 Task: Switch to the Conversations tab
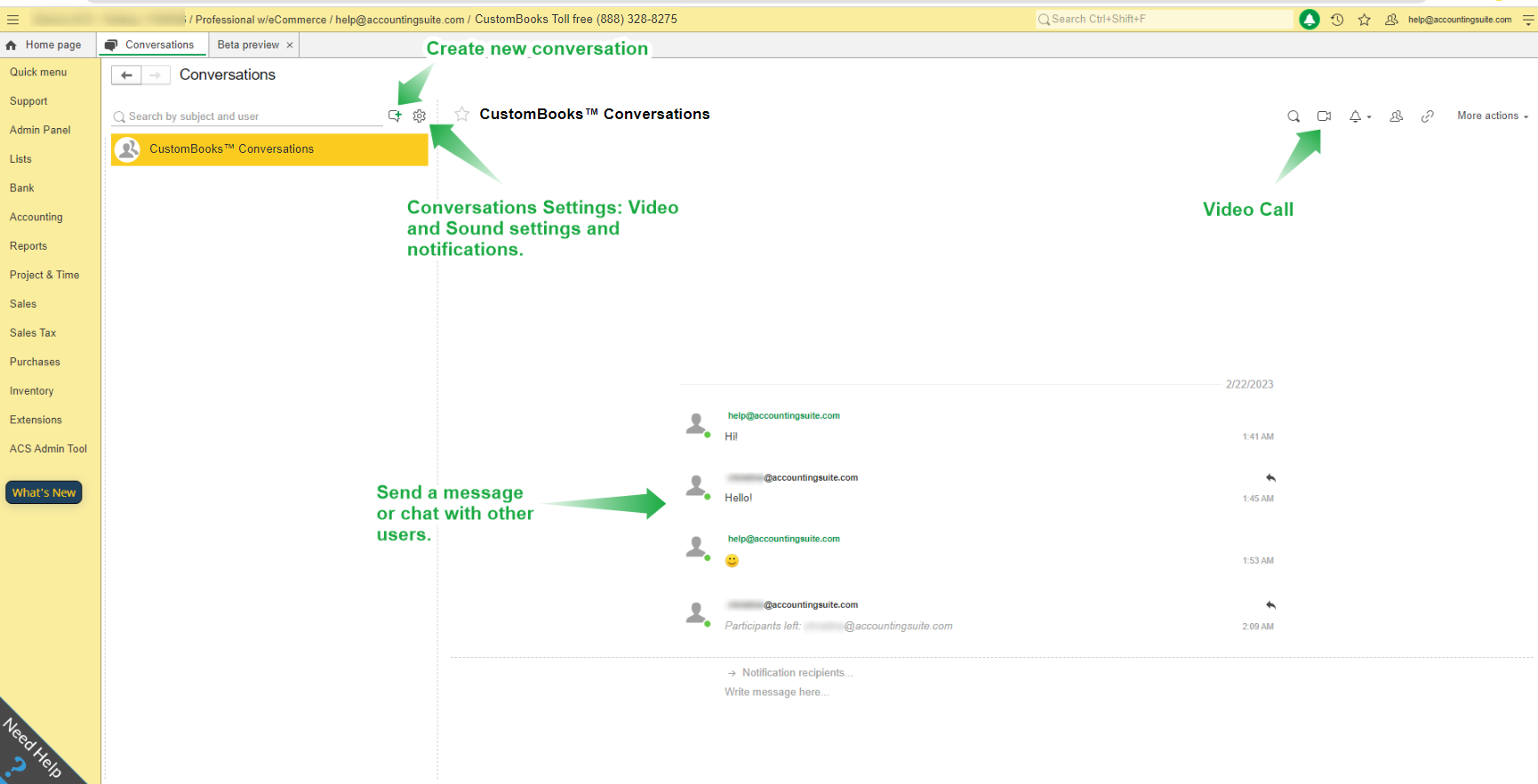point(150,45)
